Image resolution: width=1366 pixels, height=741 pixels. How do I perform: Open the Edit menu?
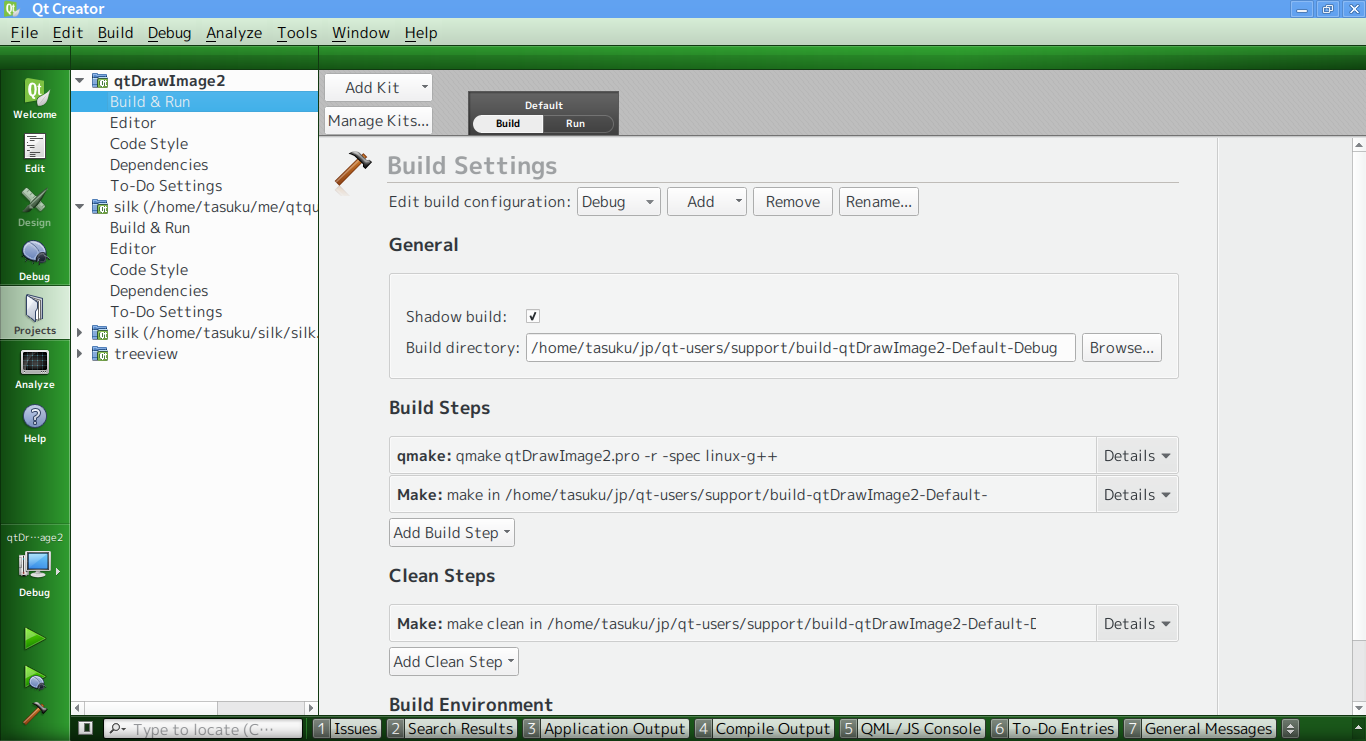click(x=68, y=33)
